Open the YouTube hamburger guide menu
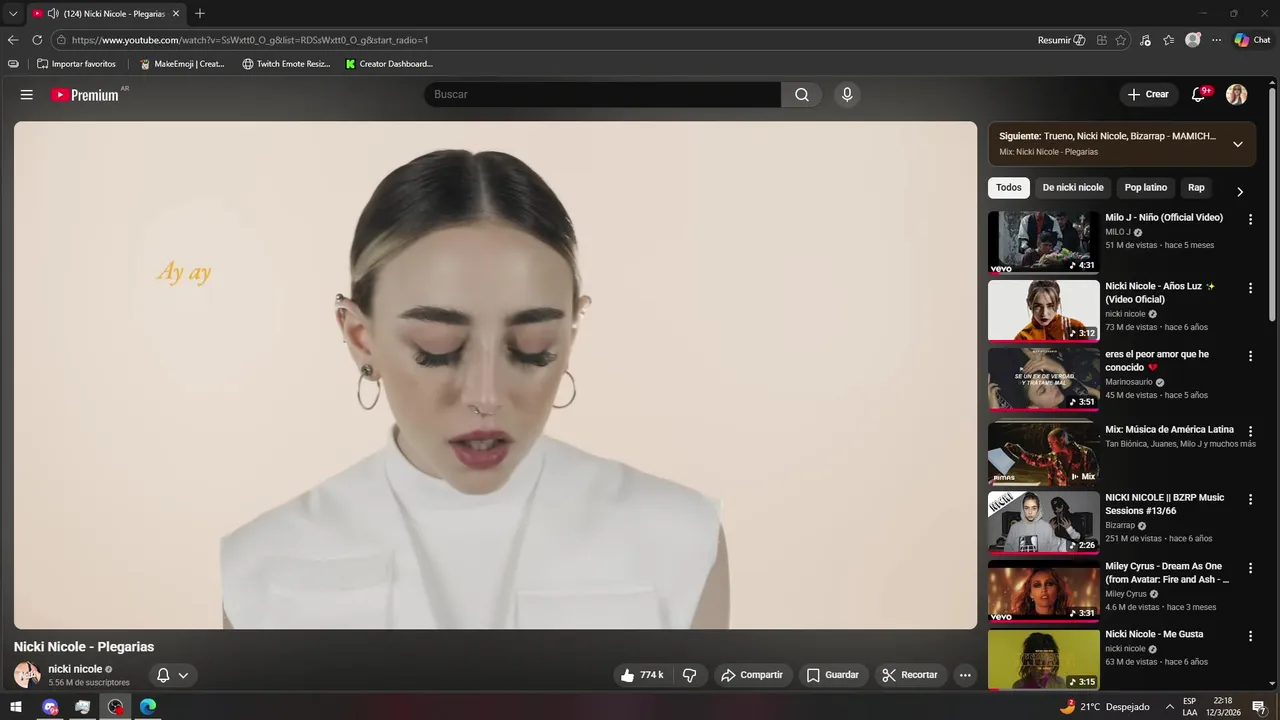This screenshot has height=720, width=1280. click(x=27, y=95)
